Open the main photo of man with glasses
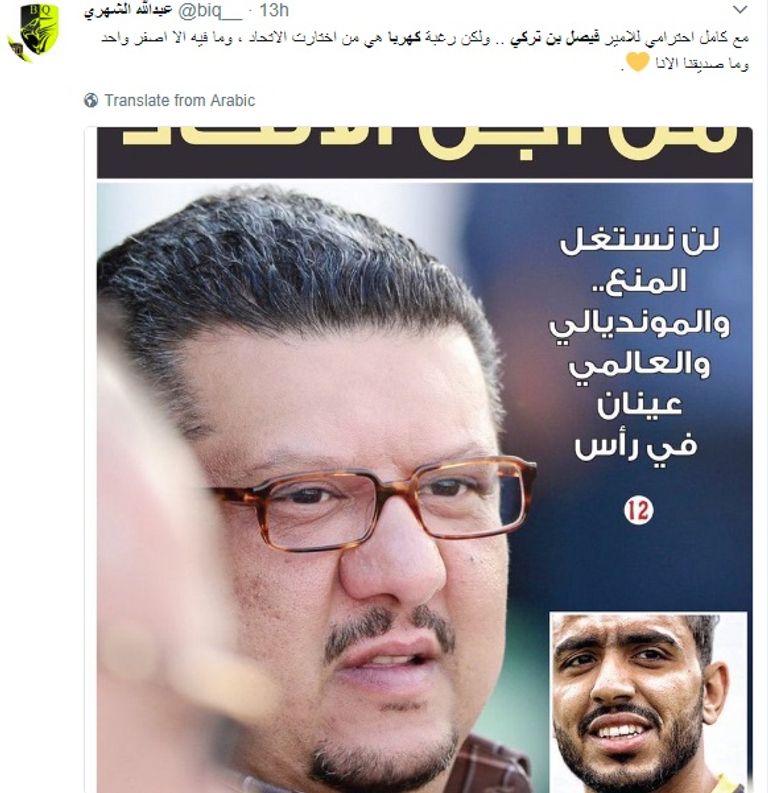 click(x=324, y=488)
